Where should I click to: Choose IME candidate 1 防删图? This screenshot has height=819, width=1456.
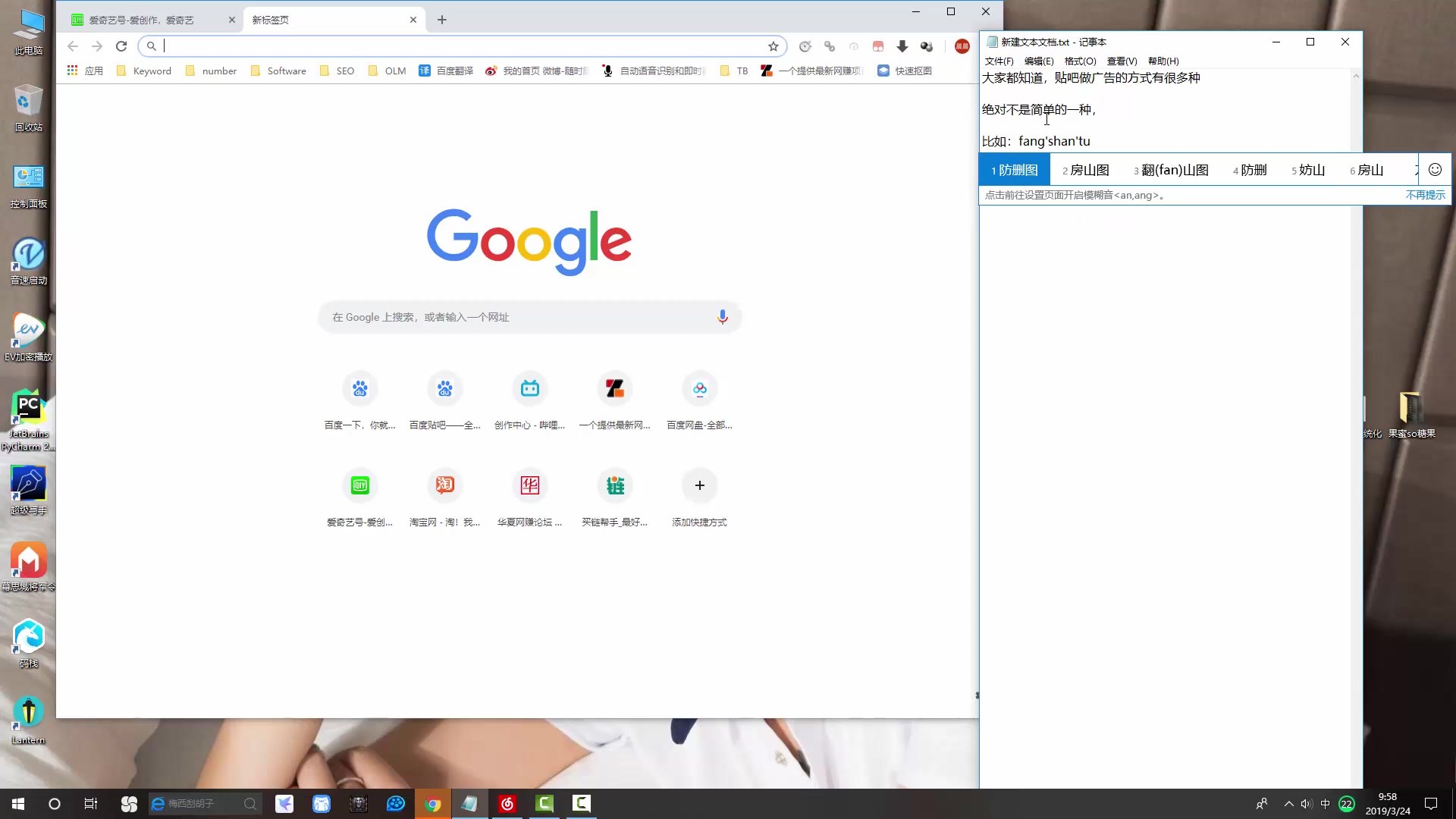(x=1015, y=170)
